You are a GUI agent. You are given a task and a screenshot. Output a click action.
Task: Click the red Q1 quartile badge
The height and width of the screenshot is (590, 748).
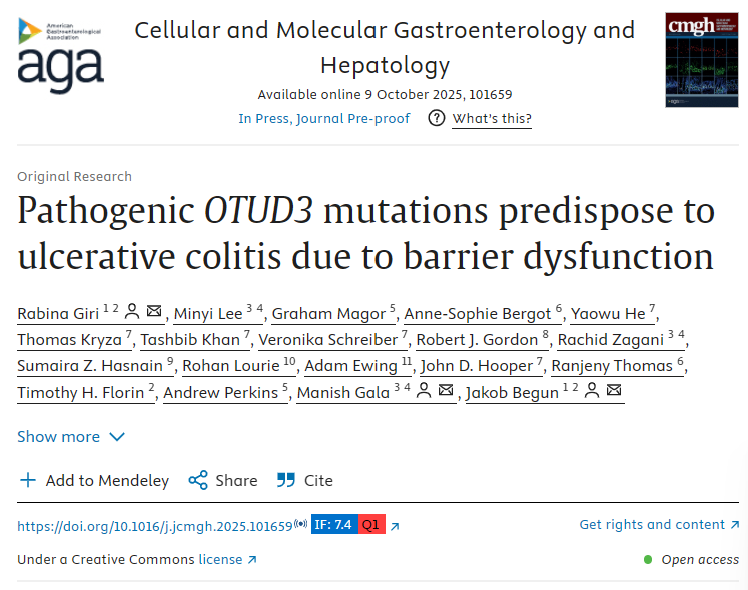click(x=370, y=525)
